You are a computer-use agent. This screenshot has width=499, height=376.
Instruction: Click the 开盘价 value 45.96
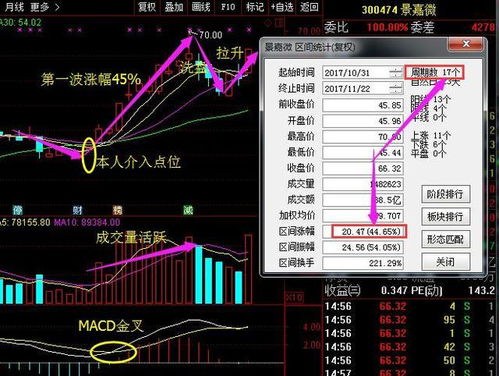click(363, 121)
